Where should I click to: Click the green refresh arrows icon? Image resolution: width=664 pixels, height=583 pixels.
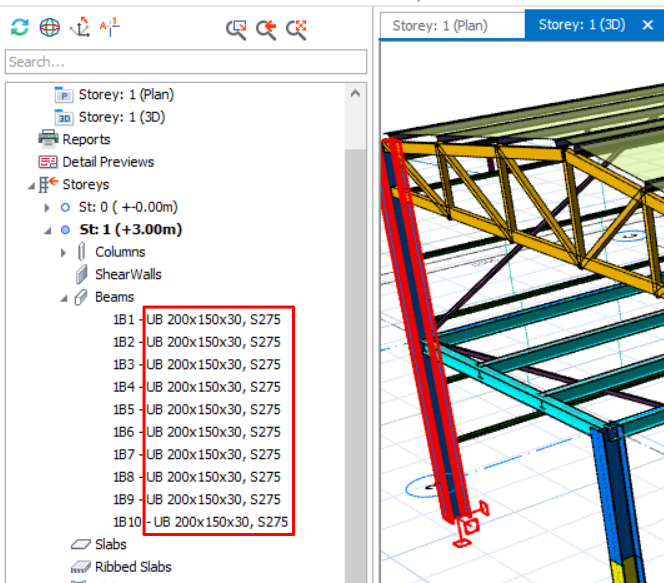tap(20, 28)
